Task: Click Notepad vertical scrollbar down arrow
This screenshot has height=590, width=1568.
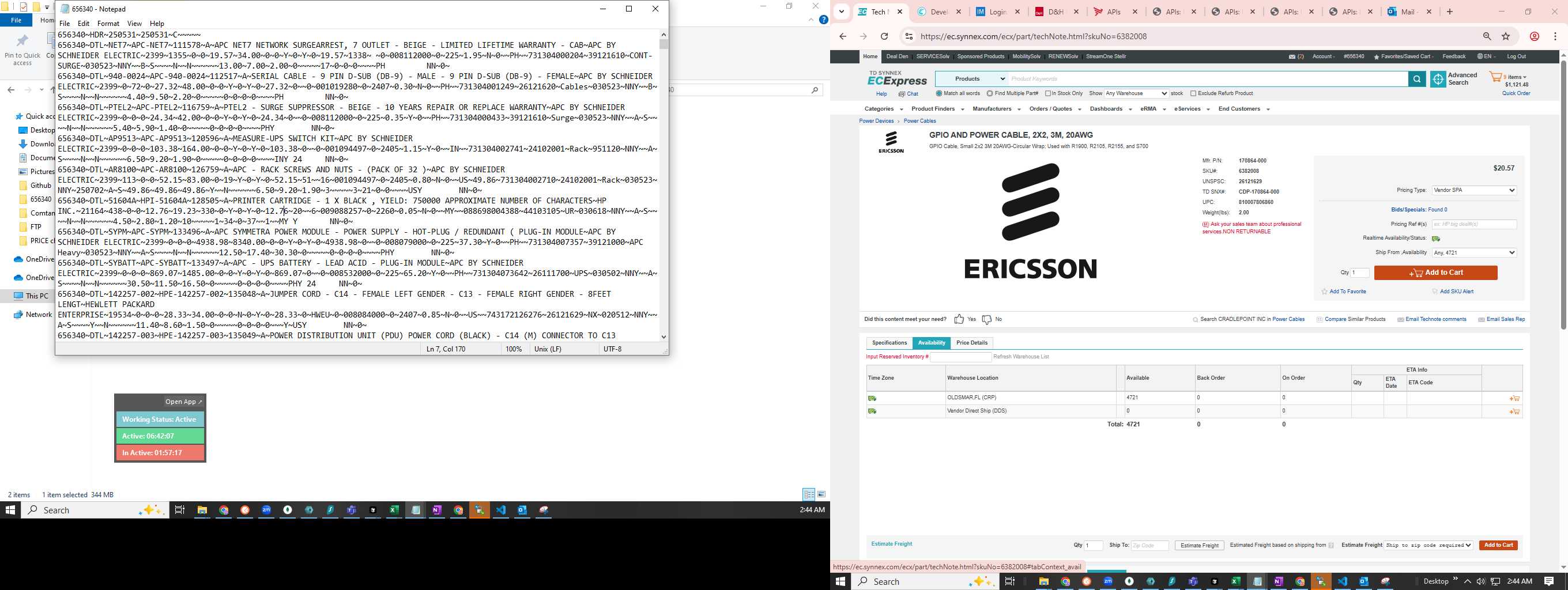Action: [664, 337]
